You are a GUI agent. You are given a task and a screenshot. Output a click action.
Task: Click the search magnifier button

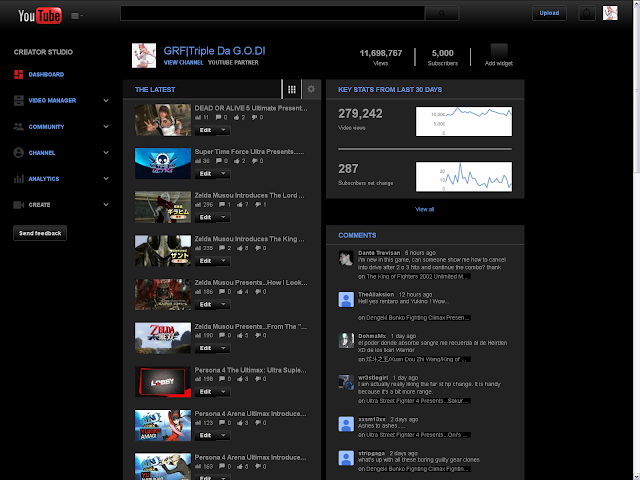(x=442, y=13)
